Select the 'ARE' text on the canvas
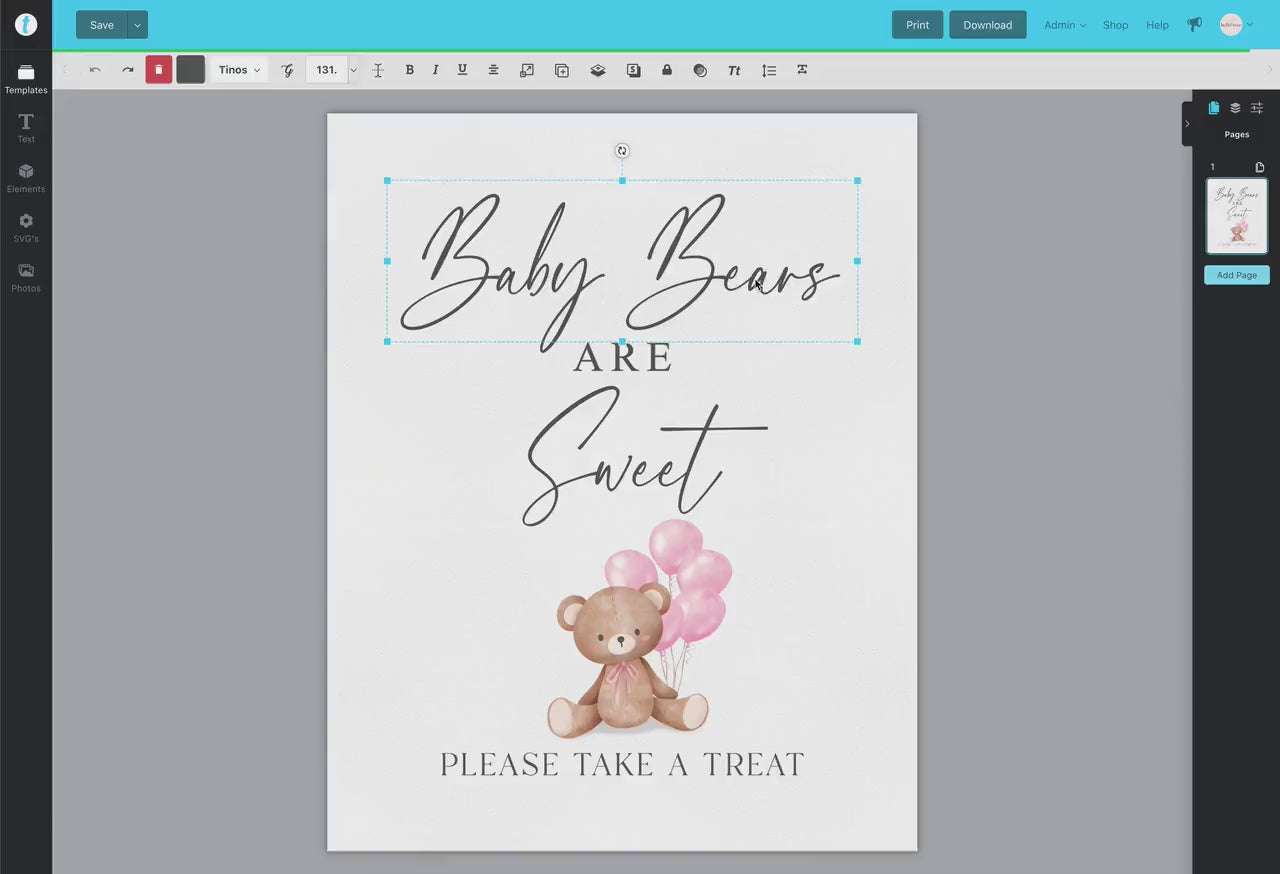 (x=623, y=358)
